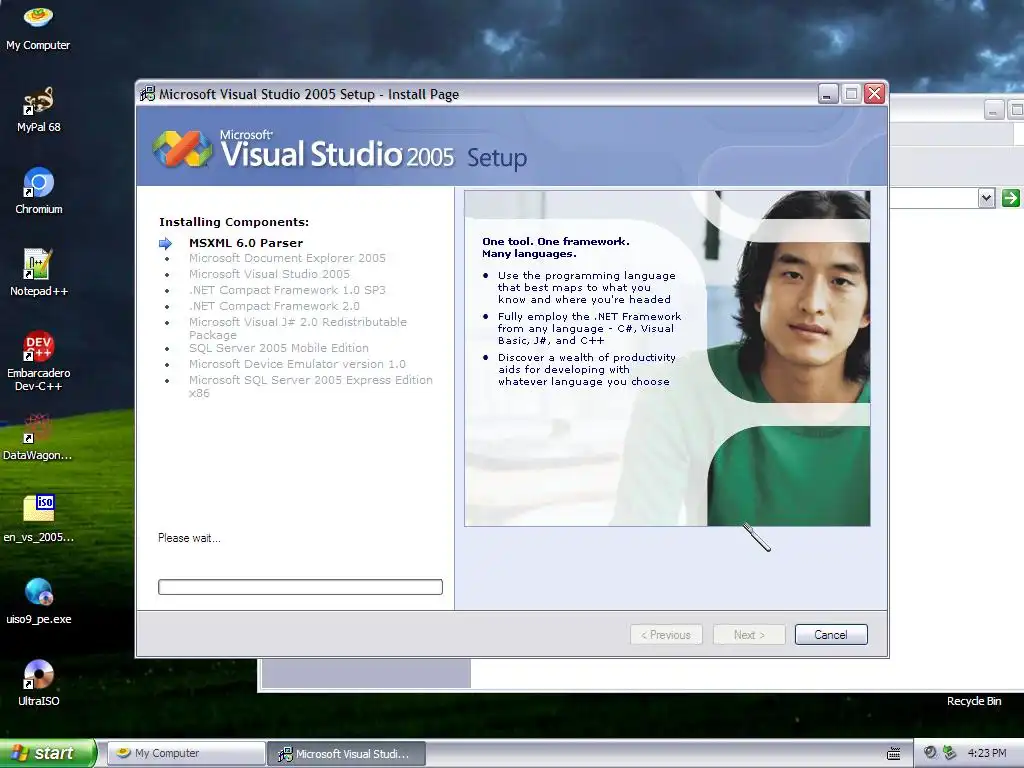Launch MyPal 68 browser shortcut

pos(38,110)
